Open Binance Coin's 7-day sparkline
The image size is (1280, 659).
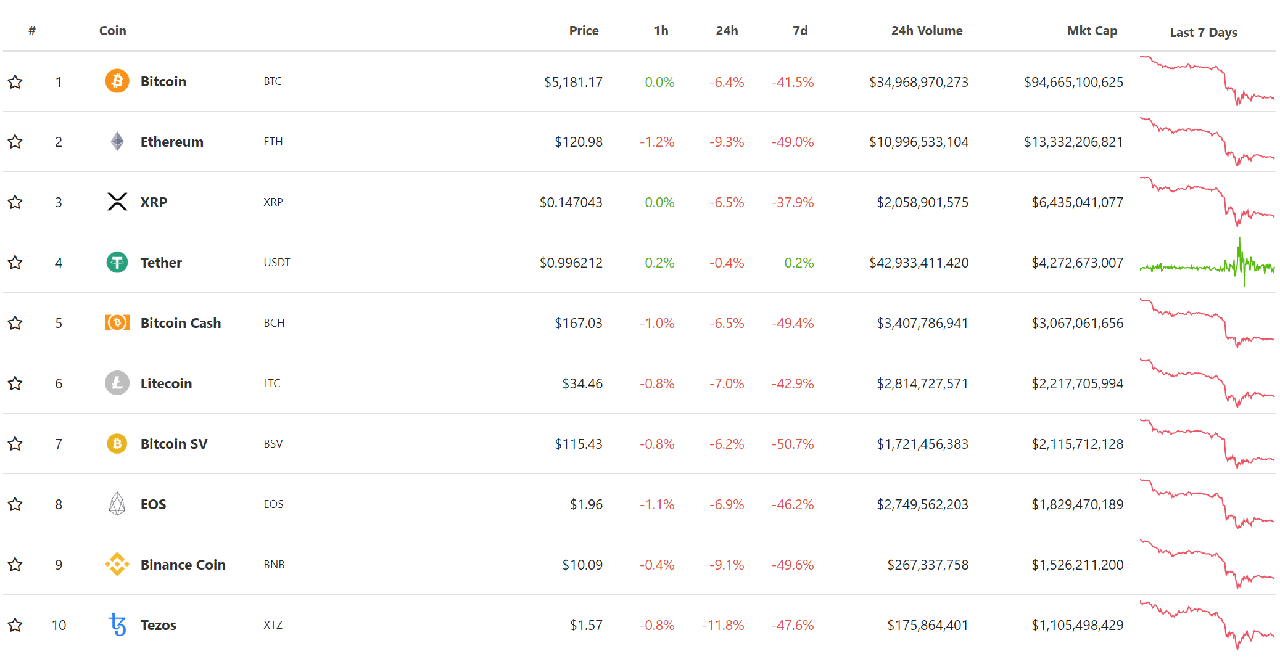pyautogui.click(x=1207, y=564)
